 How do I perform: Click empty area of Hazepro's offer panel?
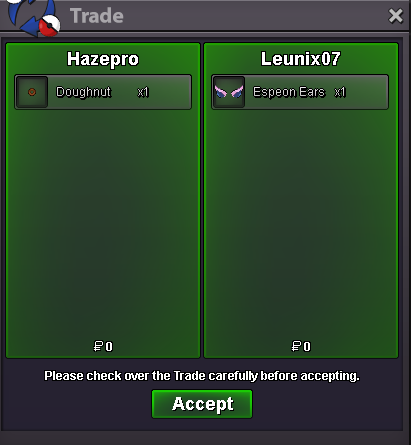(103, 220)
